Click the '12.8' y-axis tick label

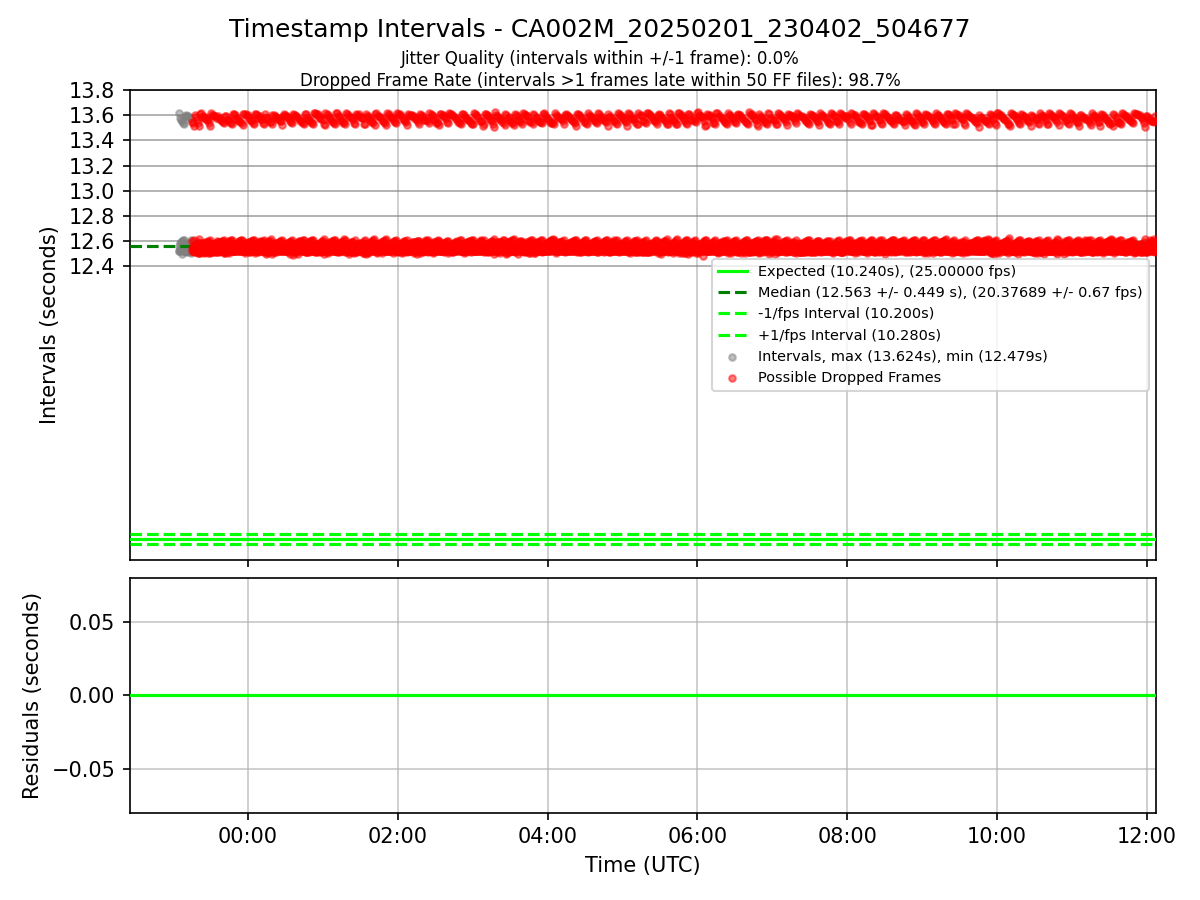coord(91,216)
